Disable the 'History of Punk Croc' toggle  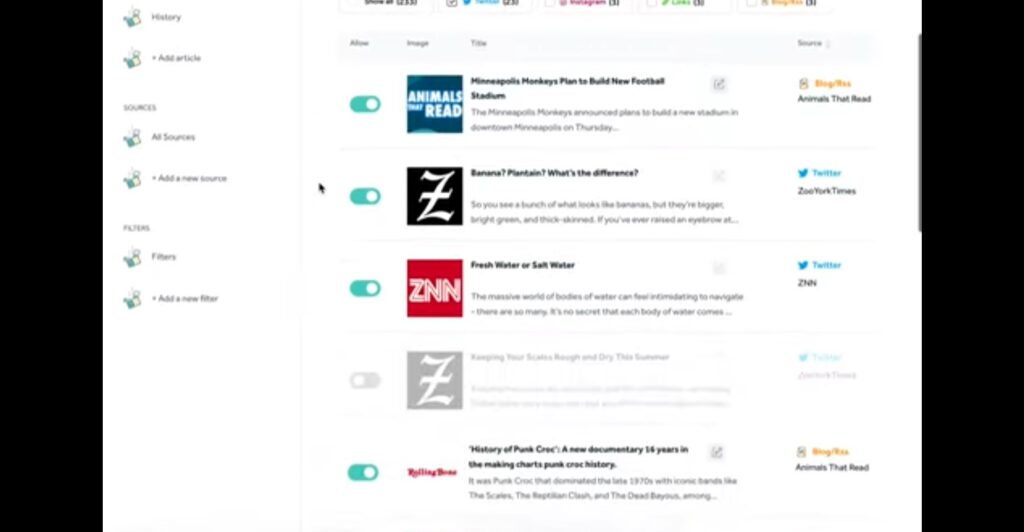[x=363, y=472]
